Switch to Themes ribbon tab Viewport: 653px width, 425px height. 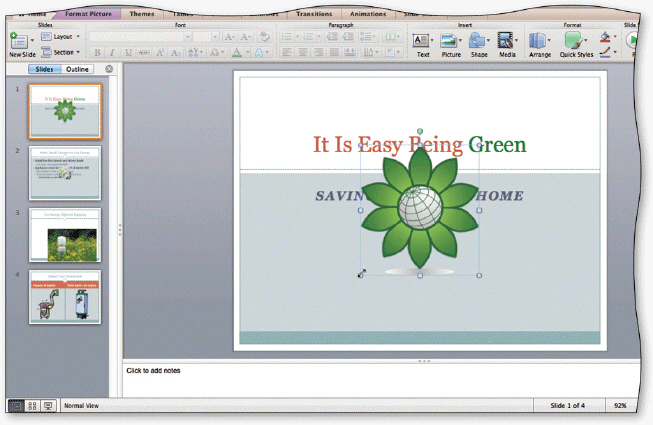(142, 14)
